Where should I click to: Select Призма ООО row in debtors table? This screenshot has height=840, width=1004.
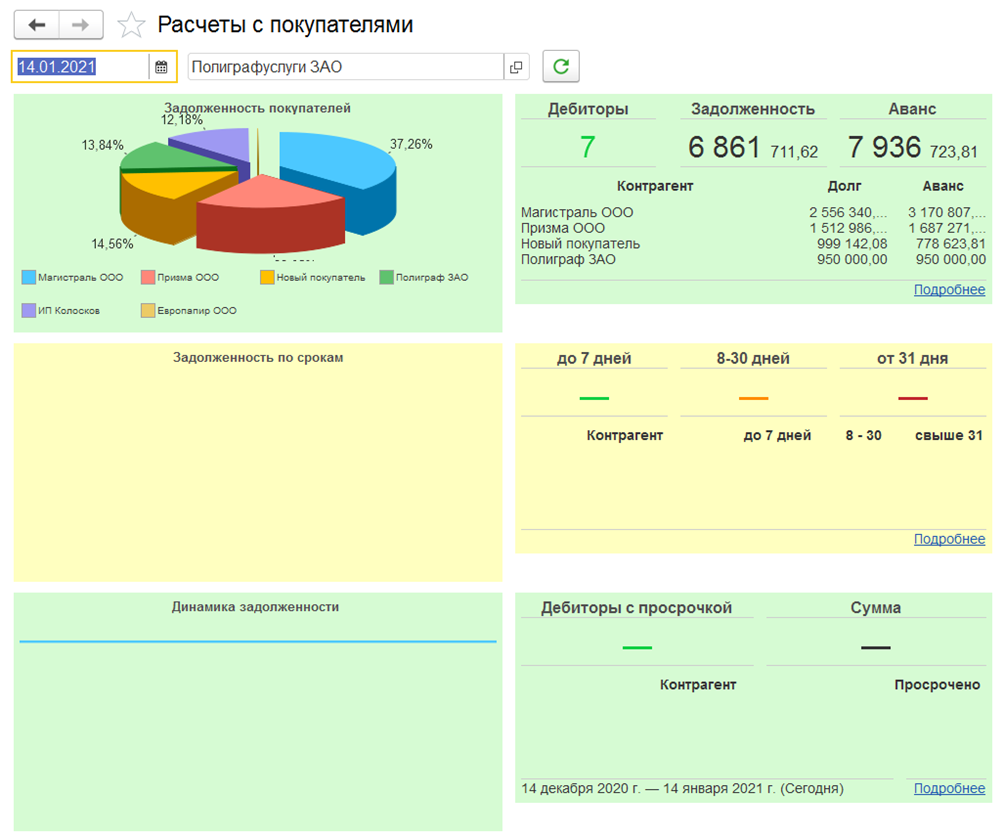click(563, 228)
